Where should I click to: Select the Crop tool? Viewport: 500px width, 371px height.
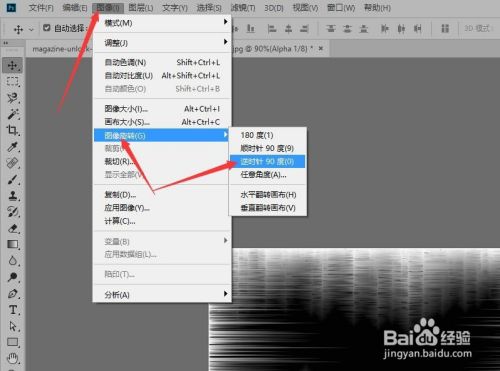tap(12, 130)
